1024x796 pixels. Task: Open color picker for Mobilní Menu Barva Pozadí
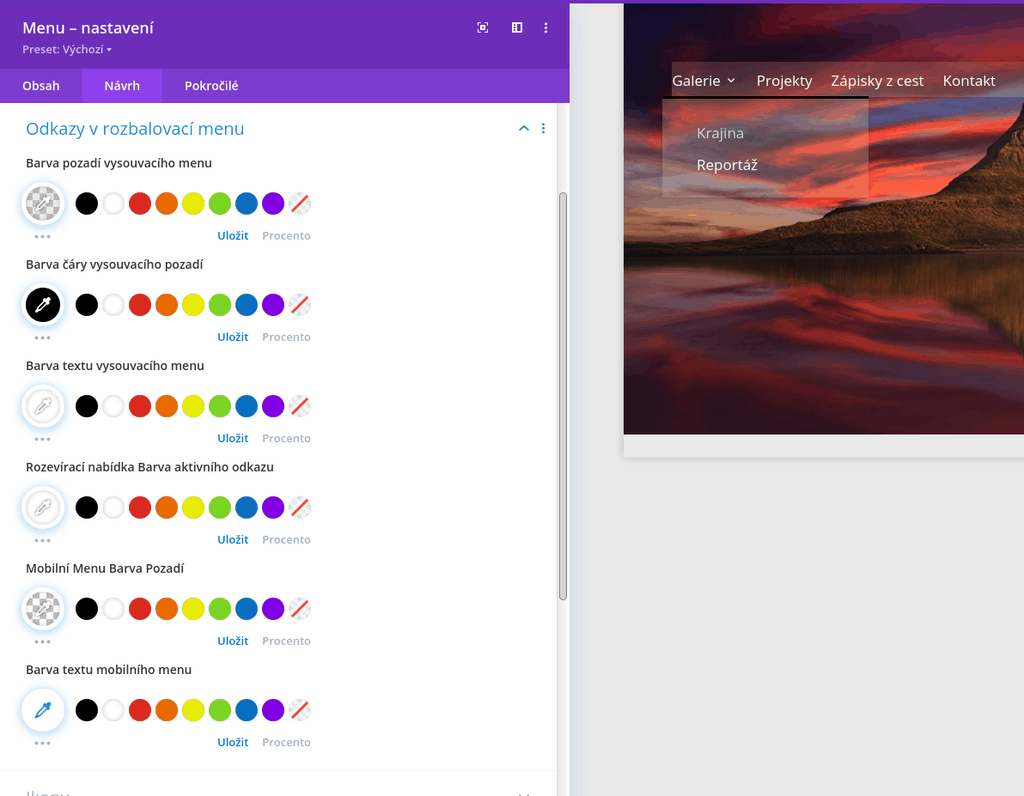43,609
